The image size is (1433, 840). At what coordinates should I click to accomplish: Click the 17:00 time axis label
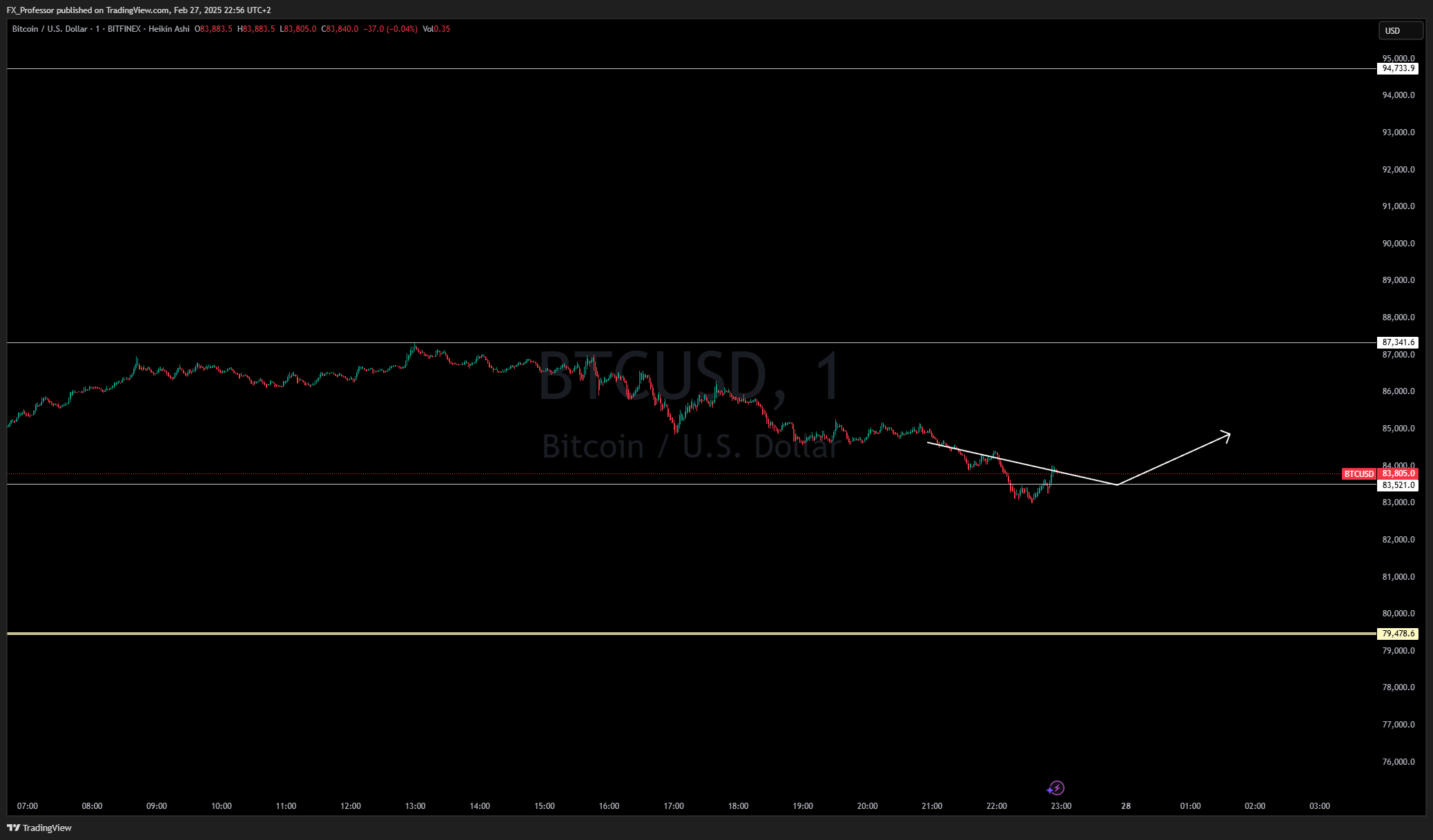pos(674,805)
